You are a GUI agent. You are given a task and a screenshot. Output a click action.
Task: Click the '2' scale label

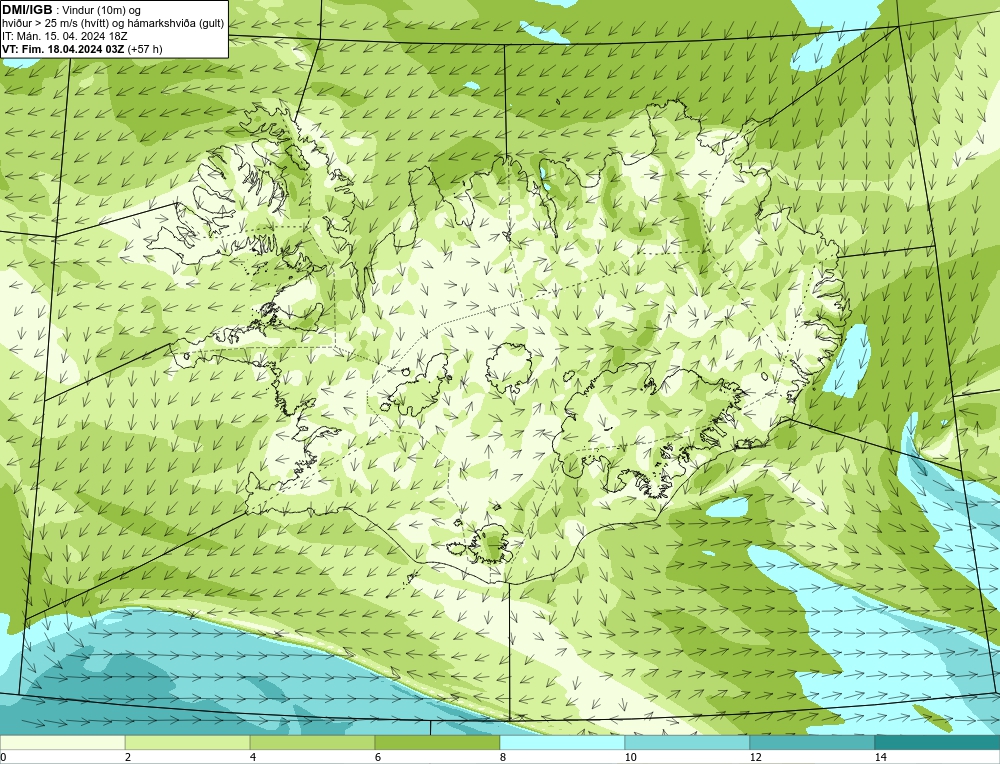[x=128, y=757]
